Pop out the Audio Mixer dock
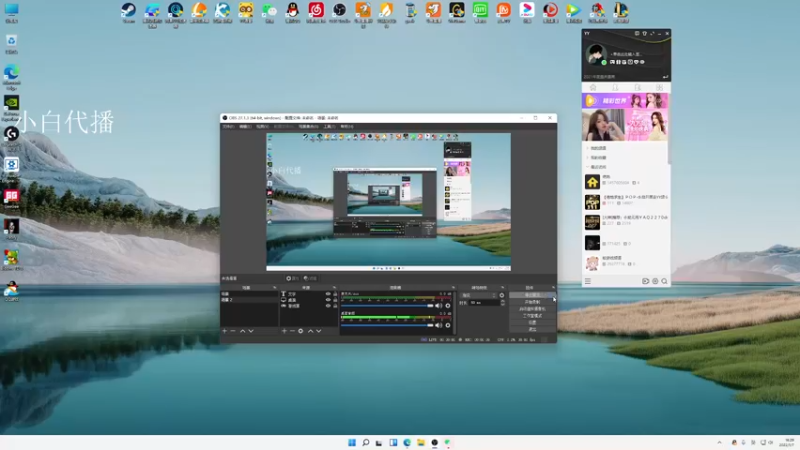The width and height of the screenshot is (800, 450). click(x=453, y=288)
